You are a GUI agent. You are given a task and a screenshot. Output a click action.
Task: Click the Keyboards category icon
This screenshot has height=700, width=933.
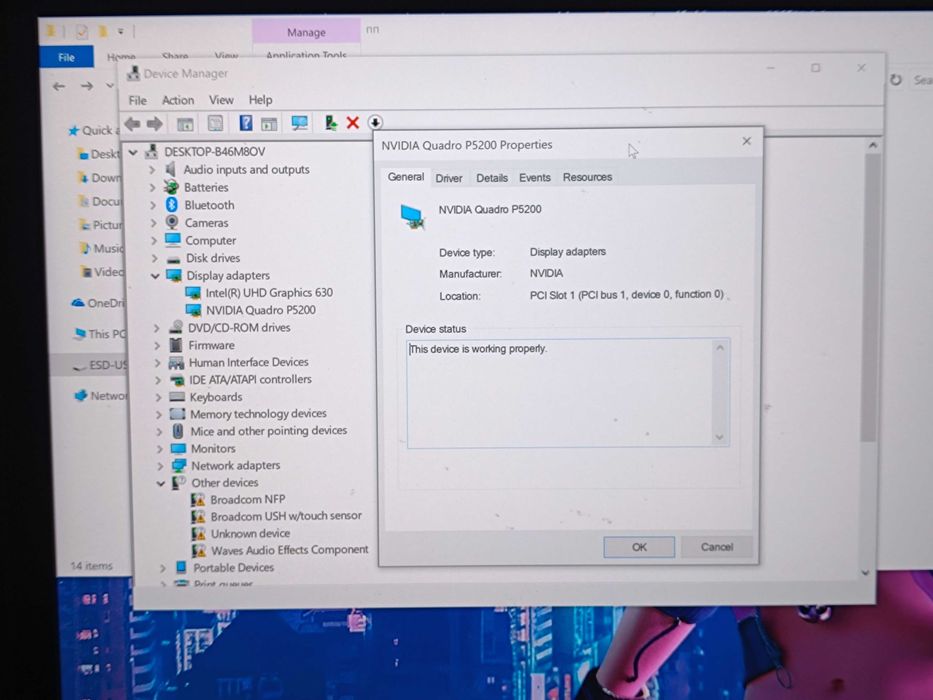point(177,396)
